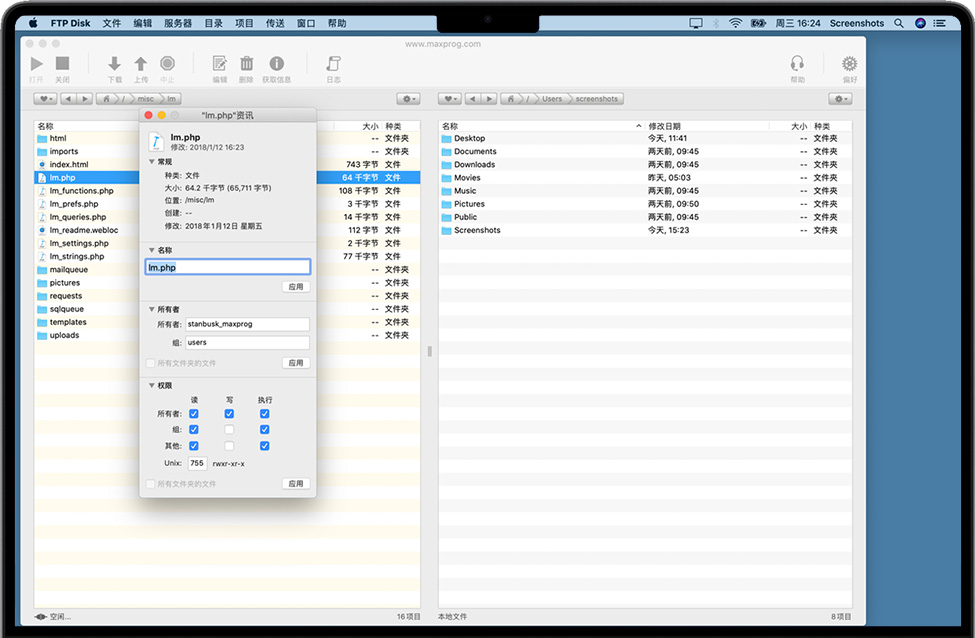The height and width of the screenshot is (638, 975).
Task: Open the Edit (编辑) toolbar tool
Action: coord(220,64)
